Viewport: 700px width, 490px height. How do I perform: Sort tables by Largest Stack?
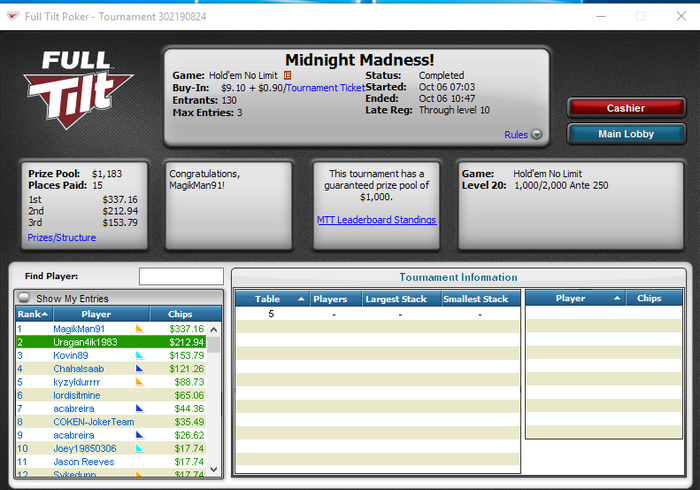[401, 299]
